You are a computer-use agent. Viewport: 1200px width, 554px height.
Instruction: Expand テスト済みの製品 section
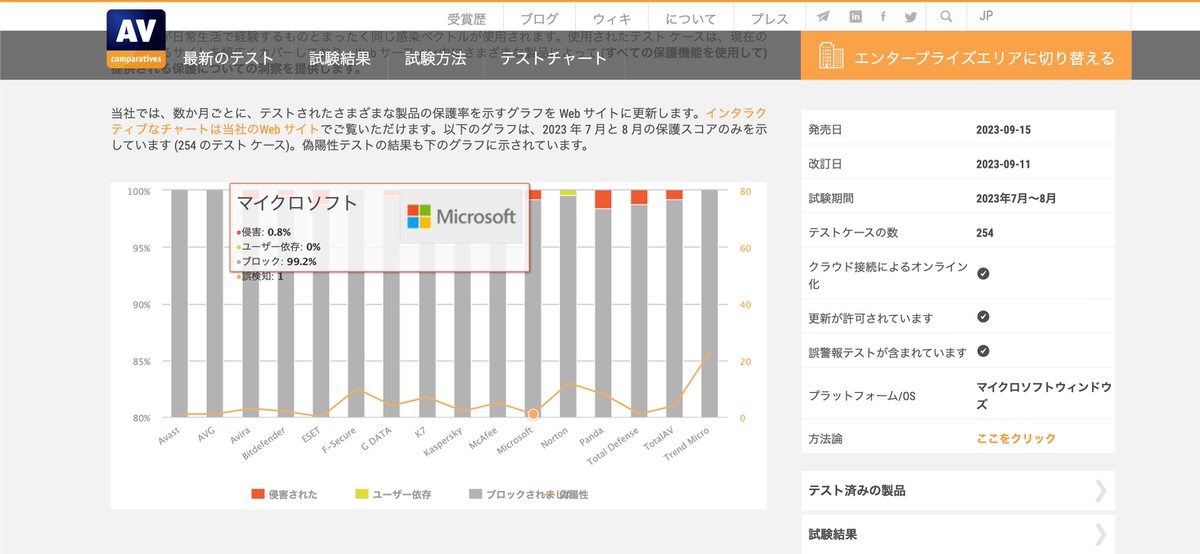(x=958, y=490)
